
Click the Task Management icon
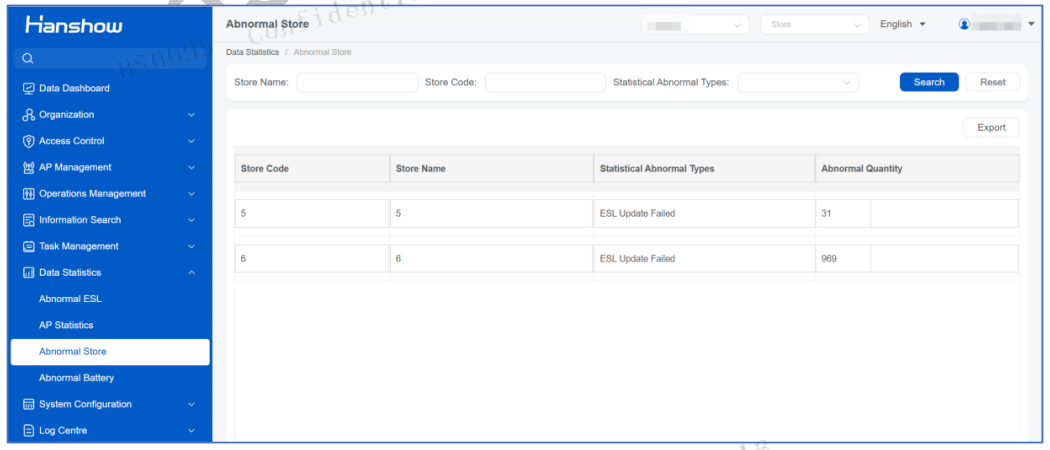28,246
